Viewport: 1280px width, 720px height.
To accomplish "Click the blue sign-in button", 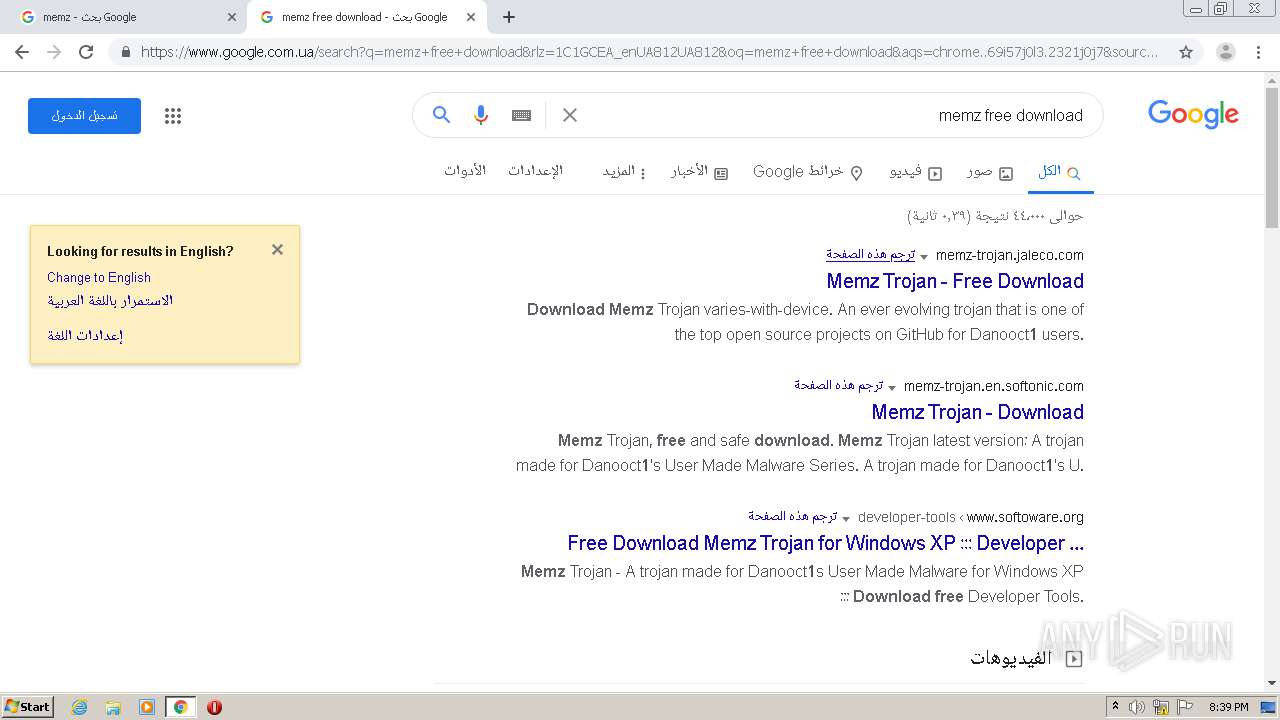I will tap(84, 116).
